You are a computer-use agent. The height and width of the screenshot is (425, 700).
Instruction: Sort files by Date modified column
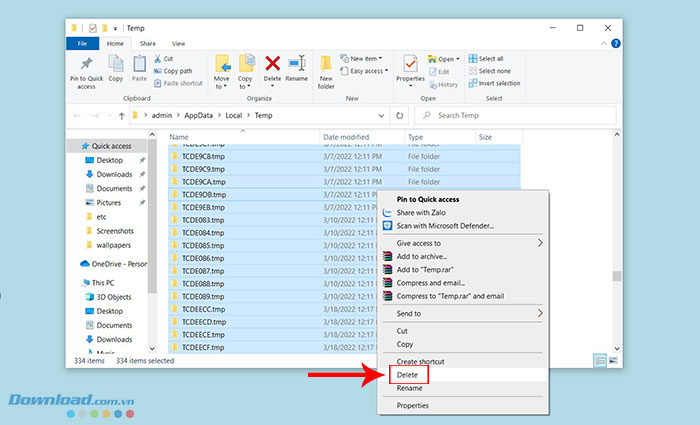click(346, 136)
